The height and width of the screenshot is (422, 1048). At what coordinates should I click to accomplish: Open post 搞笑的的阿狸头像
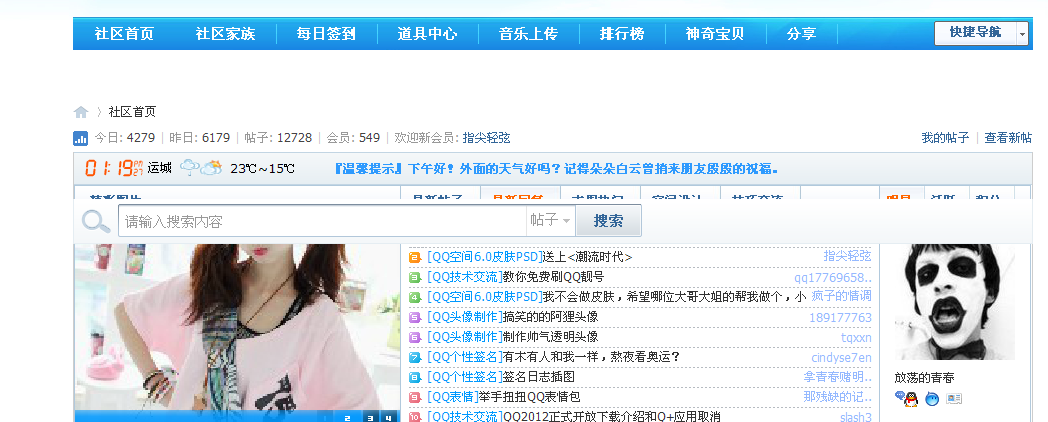pos(551,317)
